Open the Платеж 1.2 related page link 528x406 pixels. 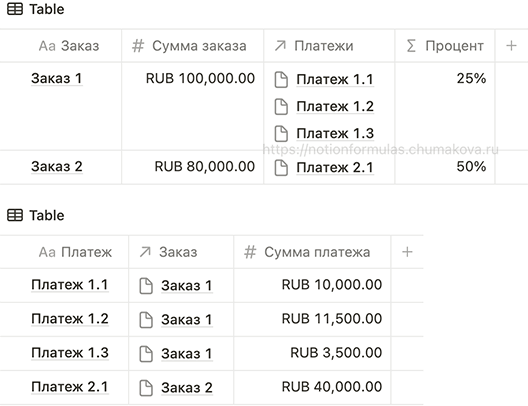click(335, 107)
